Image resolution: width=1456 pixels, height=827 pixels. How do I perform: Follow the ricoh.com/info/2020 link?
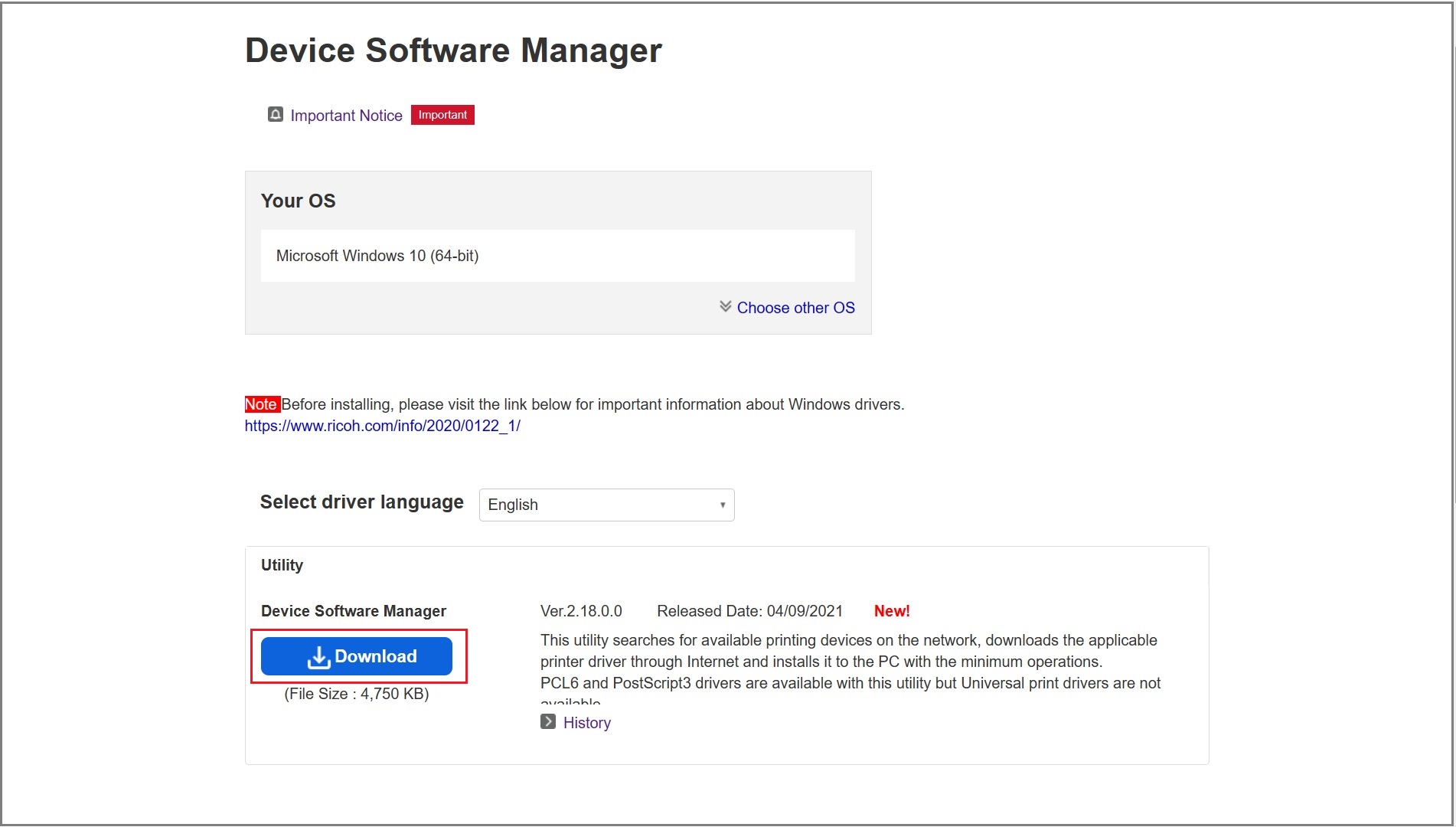click(x=382, y=426)
